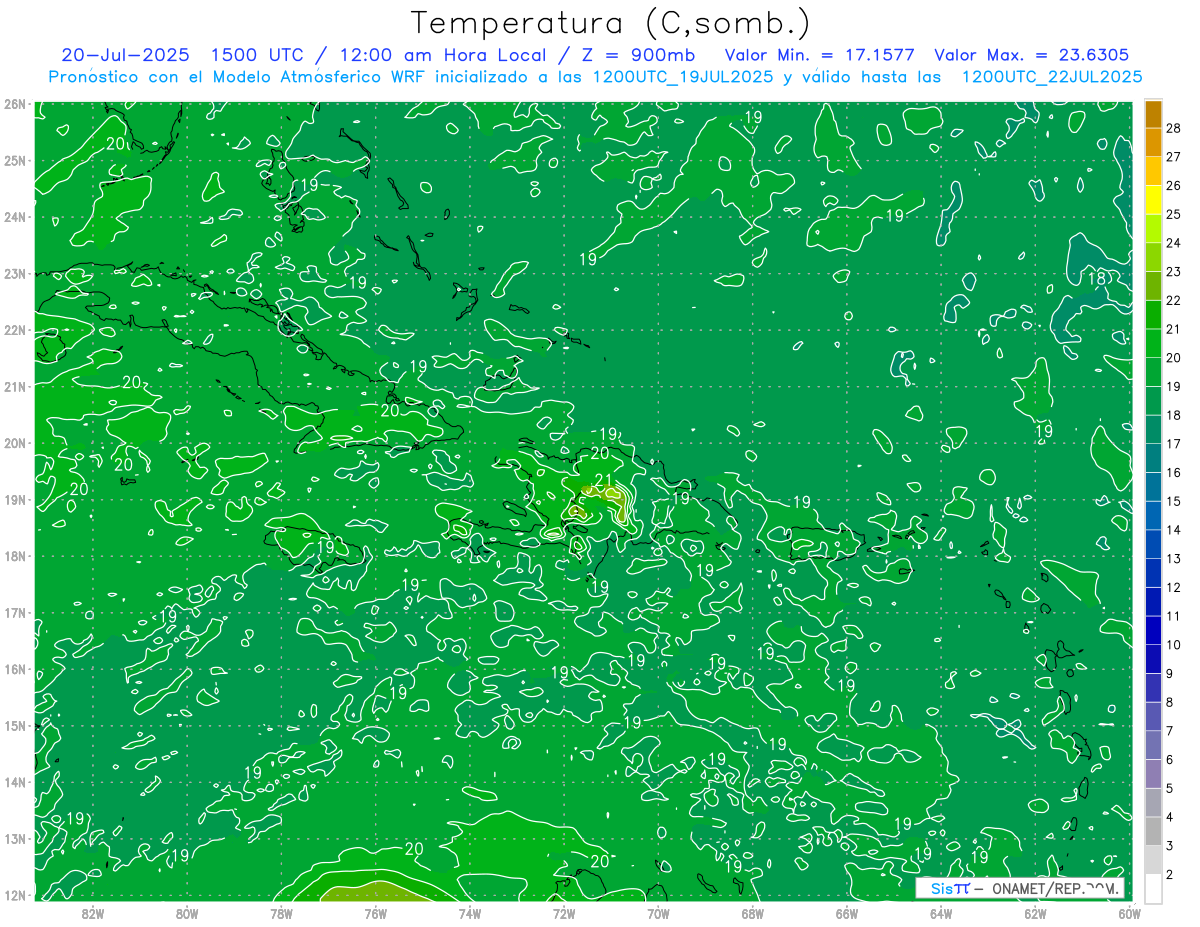This screenshot has height=927, width=1200.
Task: Click the 66W longitude axis label
Action: pos(846,913)
